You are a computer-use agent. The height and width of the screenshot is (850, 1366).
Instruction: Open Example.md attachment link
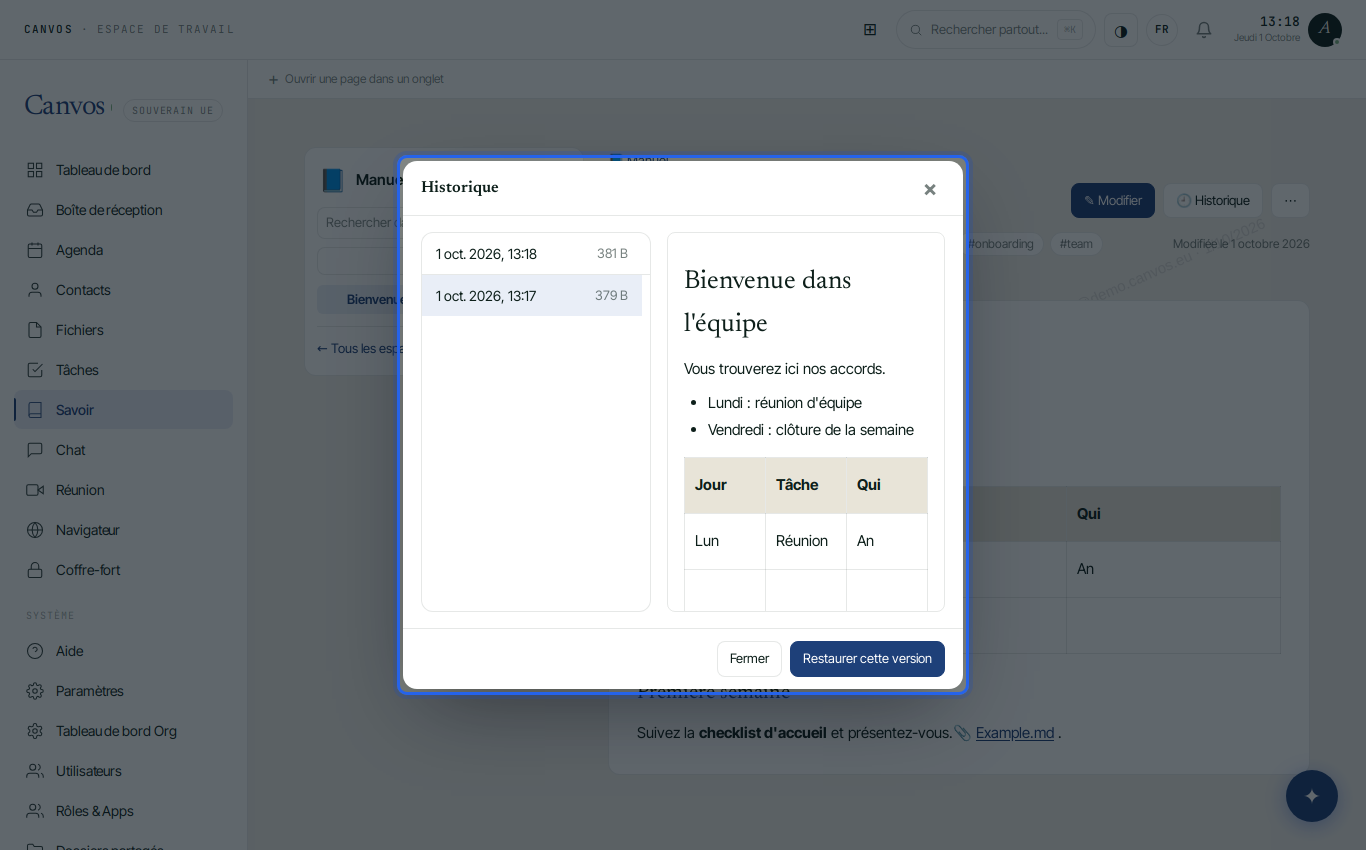coord(1015,733)
